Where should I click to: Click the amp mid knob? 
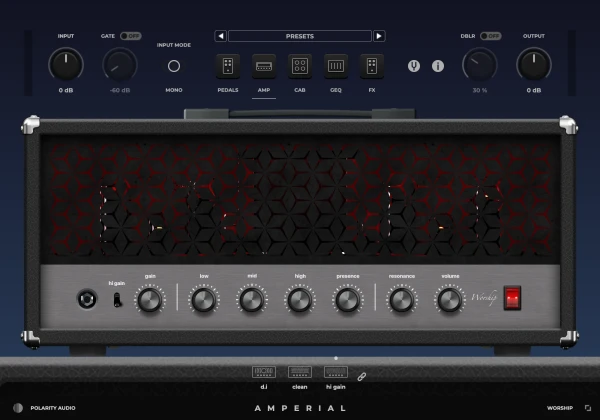251,300
